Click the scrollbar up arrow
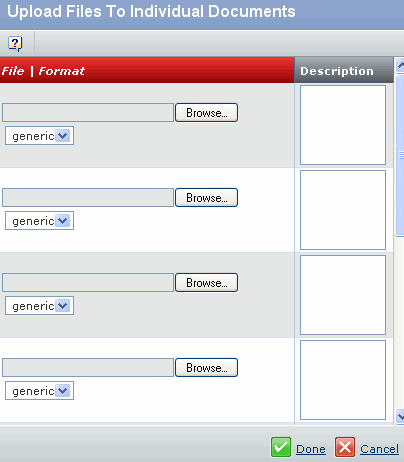The image size is (404, 462). (x=400, y=65)
